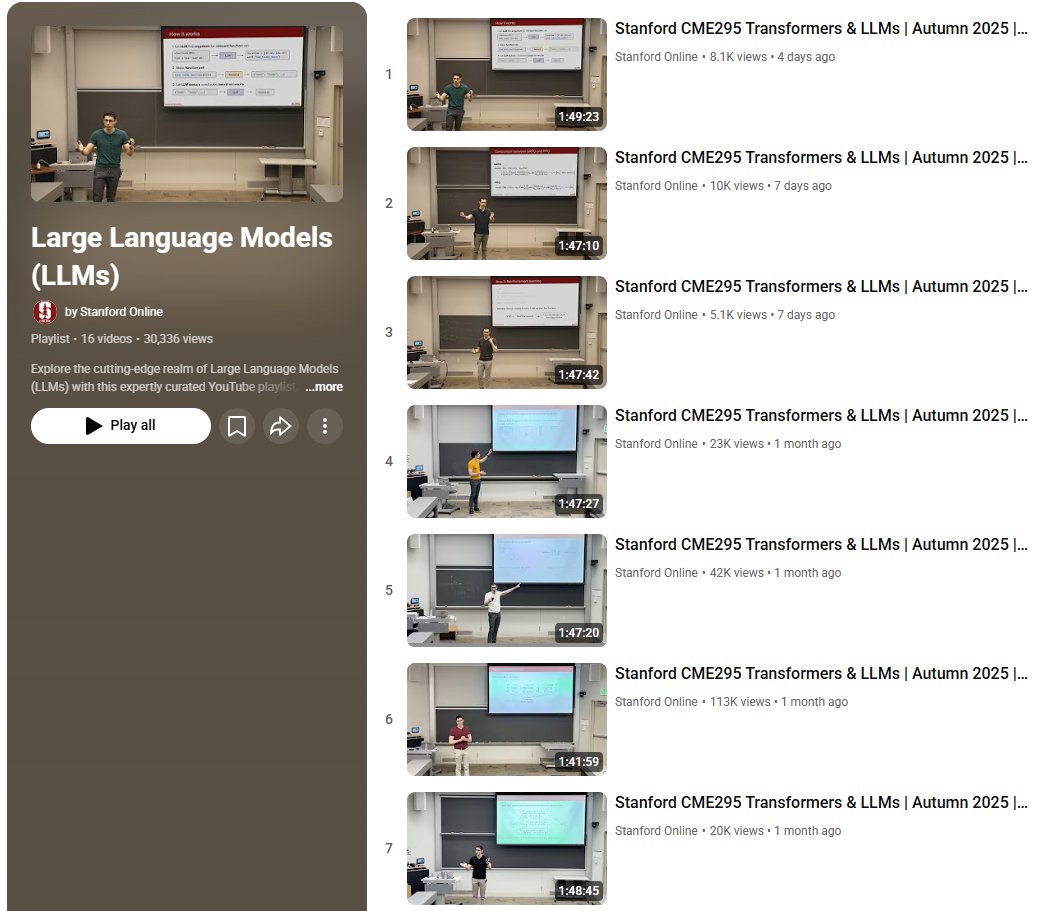Screen dimensions: 1055x911
Task: Click Stanford Online under the 20K views video
Action: [x=656, y=831]
